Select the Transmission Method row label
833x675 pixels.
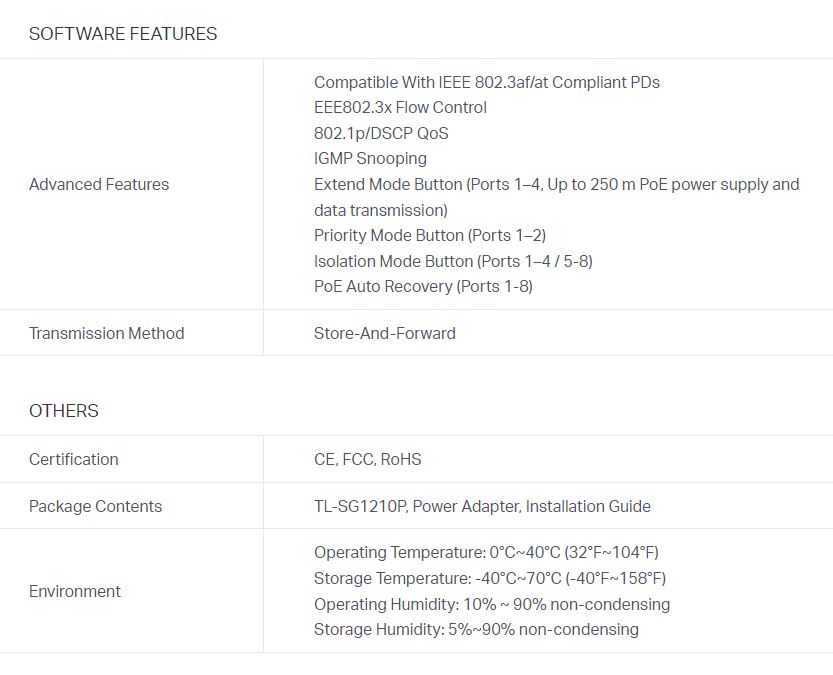tap(107, 333)
